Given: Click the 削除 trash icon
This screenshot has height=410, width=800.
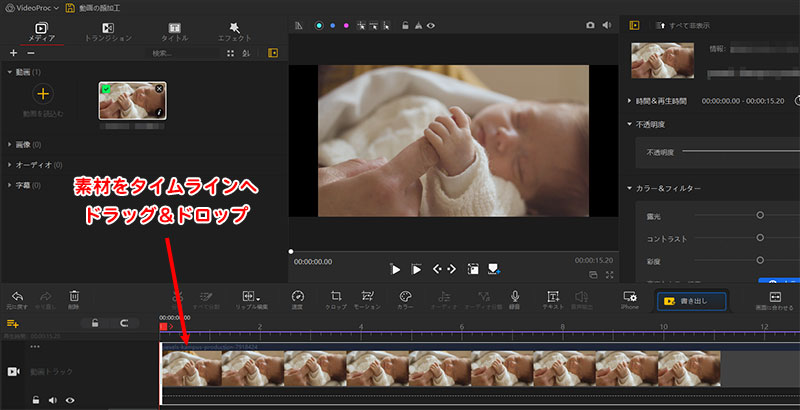Looking at the screenshot, I should pos(74,299).
